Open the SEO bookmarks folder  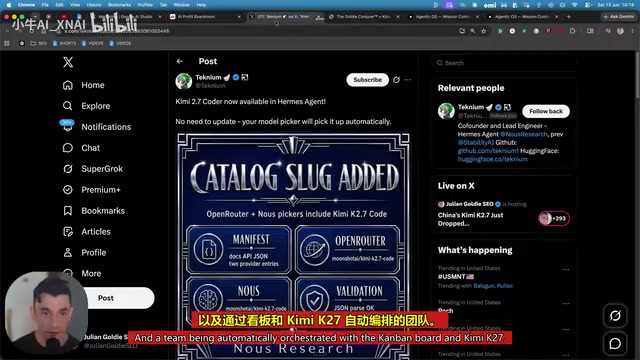point(39,43)
